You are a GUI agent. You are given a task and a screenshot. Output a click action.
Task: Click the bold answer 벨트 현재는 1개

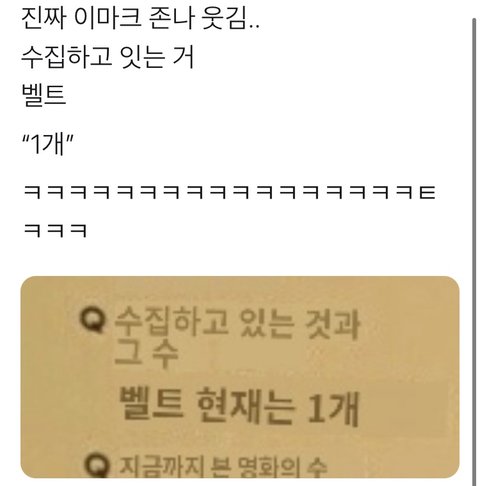pyautogui.click(x=238, y=408)
